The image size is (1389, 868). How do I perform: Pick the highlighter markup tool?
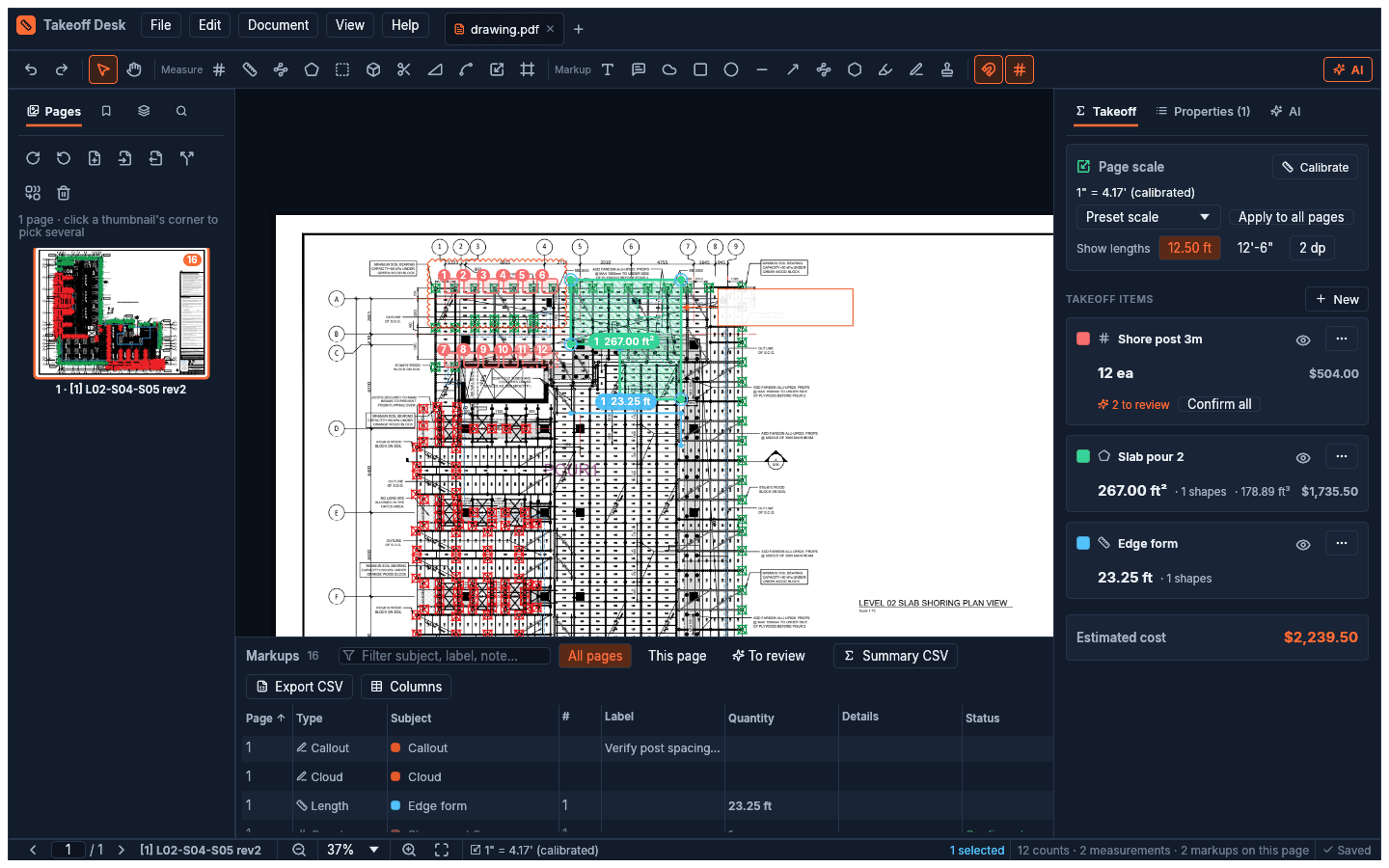pos(885,69)
